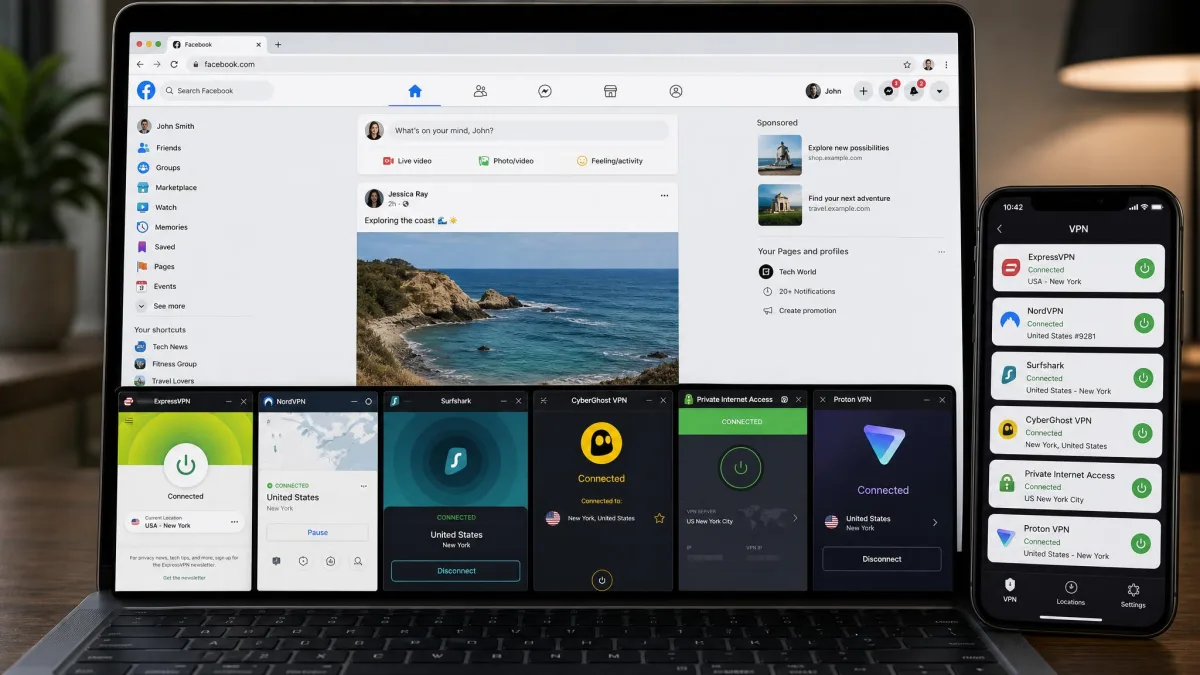Open options menu on Jessica Ray's post
The width and height of the screenshot is (1200, 675).
(664, 195)
